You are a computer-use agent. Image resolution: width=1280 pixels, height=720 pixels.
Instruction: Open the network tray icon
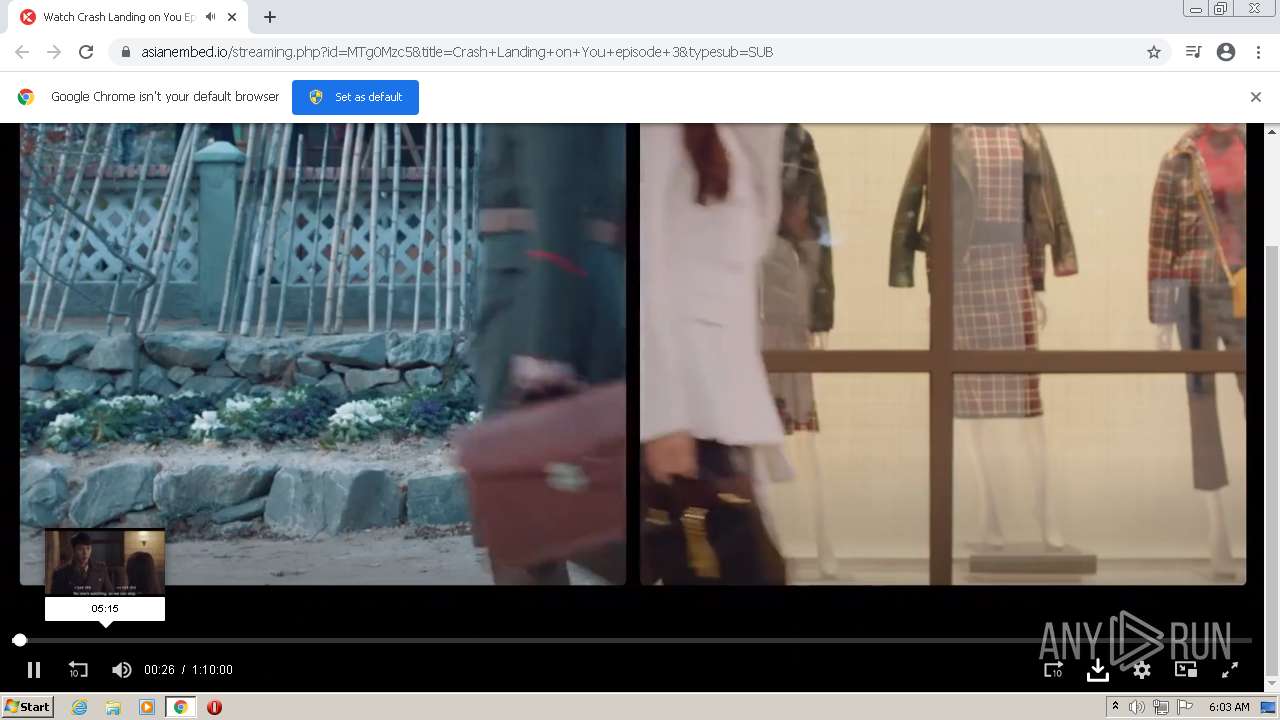pos(1161,707)
